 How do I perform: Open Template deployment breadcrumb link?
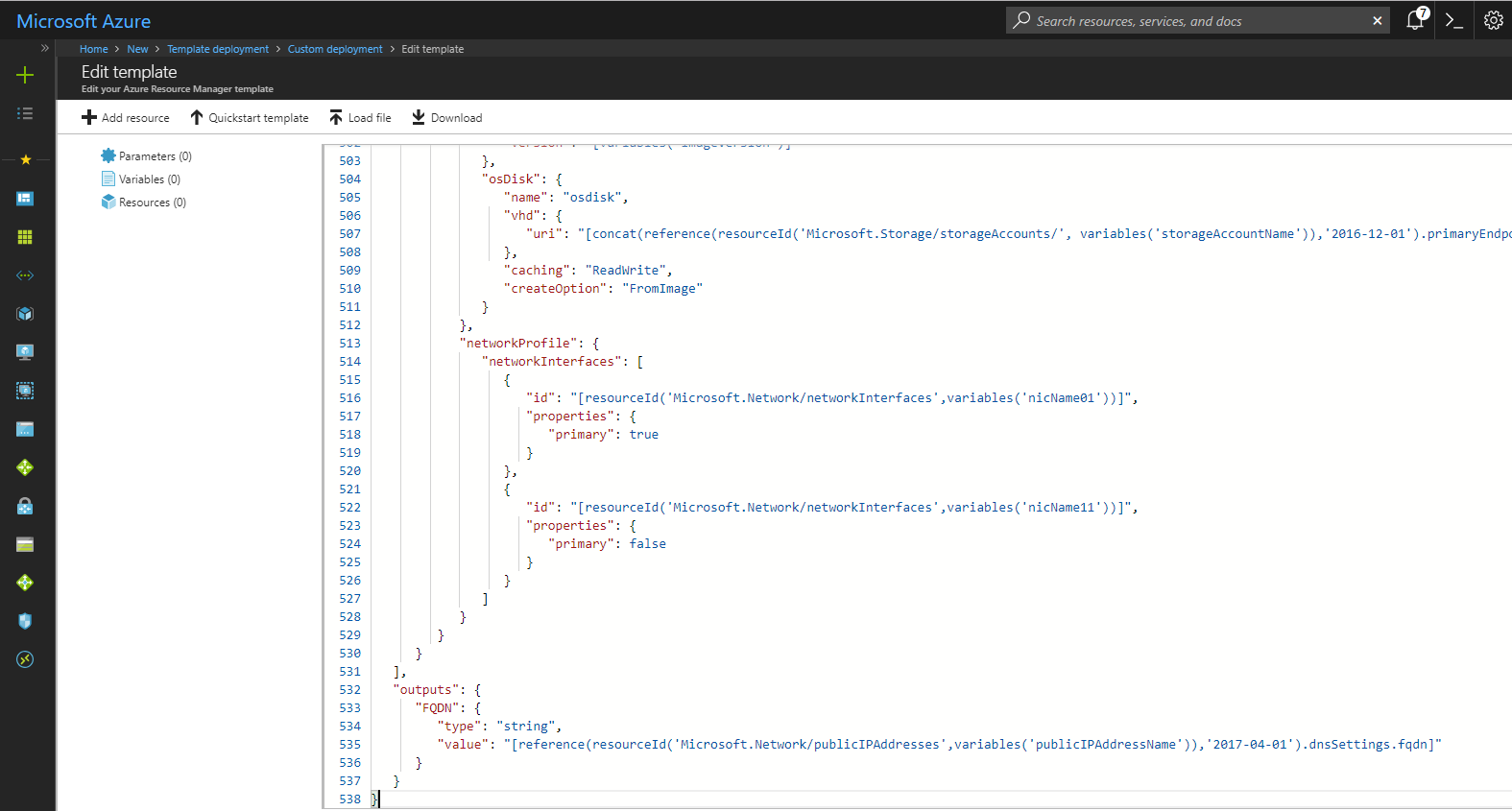(218, 49)
